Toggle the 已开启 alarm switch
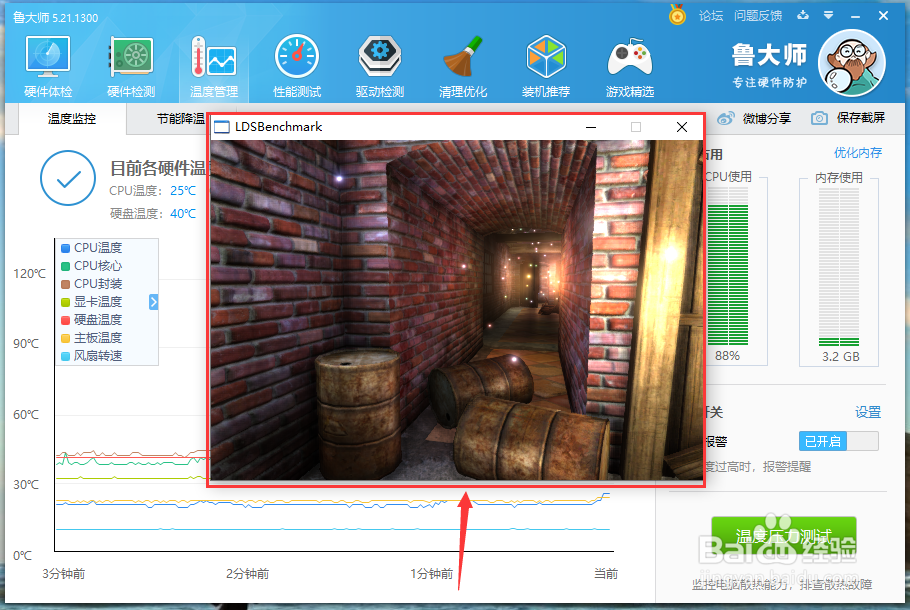This screenshot has width=910, height=610. 839,441
